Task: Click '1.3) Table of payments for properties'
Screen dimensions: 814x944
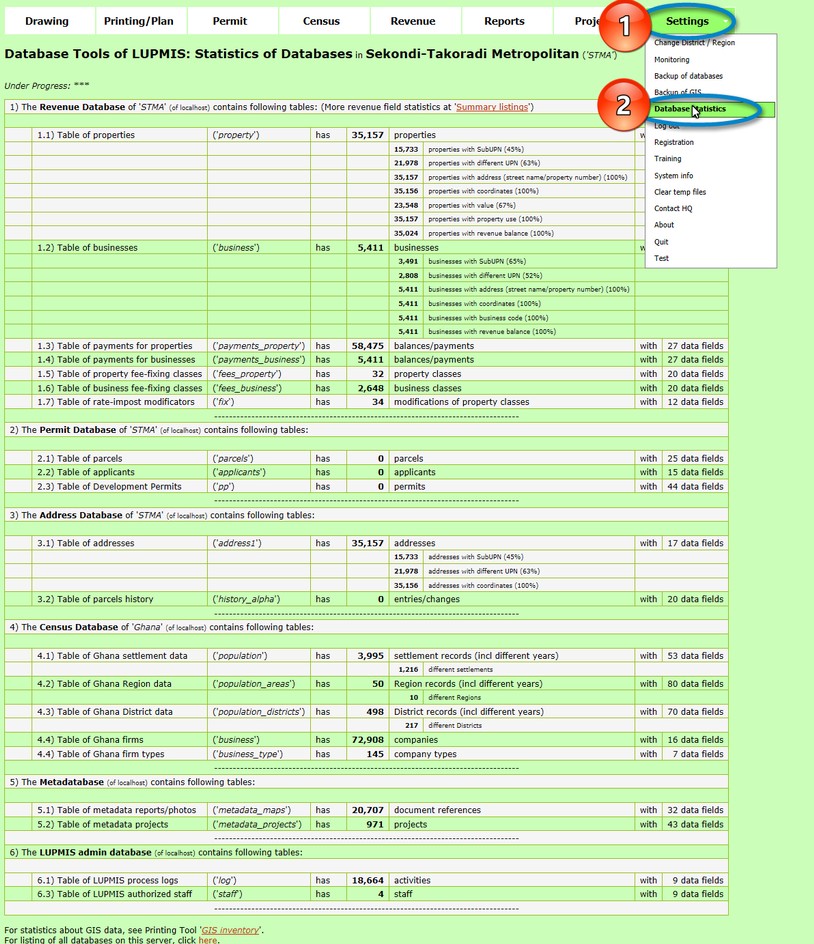Action: pos(114,346)
